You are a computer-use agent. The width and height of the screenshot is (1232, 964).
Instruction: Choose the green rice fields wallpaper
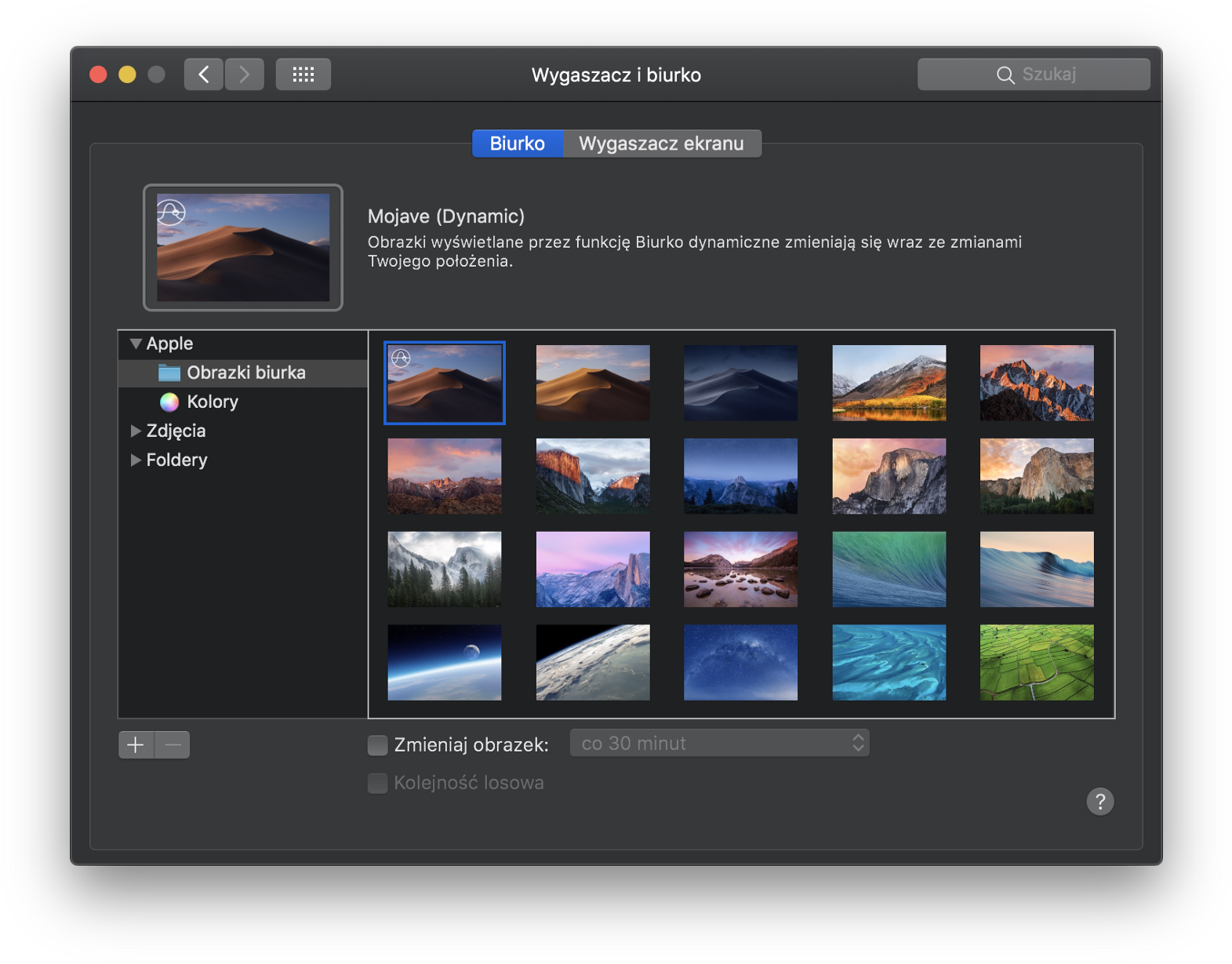pos(1036,662)
